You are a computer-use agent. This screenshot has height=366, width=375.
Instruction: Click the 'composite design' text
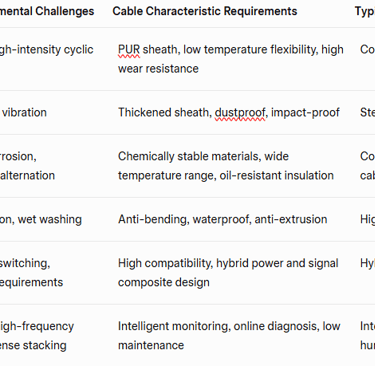pos(164,282)
